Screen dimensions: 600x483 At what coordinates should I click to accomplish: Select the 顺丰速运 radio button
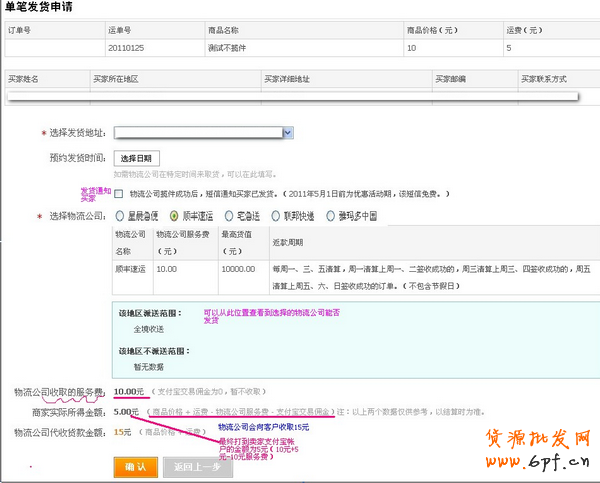pyautogui.click(x=174, y=216)
